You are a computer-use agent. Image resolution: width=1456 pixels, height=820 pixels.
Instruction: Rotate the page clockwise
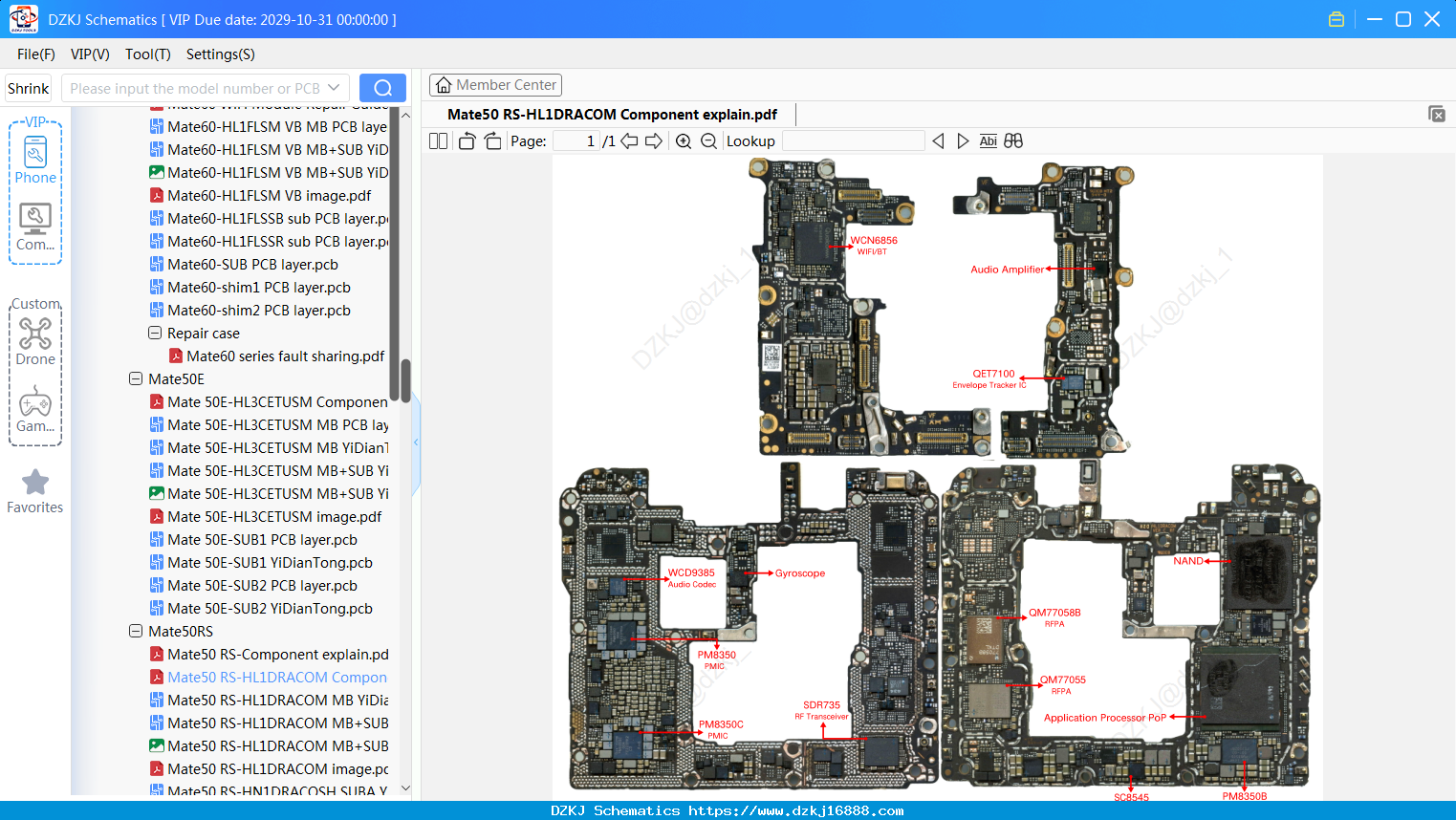492,141
